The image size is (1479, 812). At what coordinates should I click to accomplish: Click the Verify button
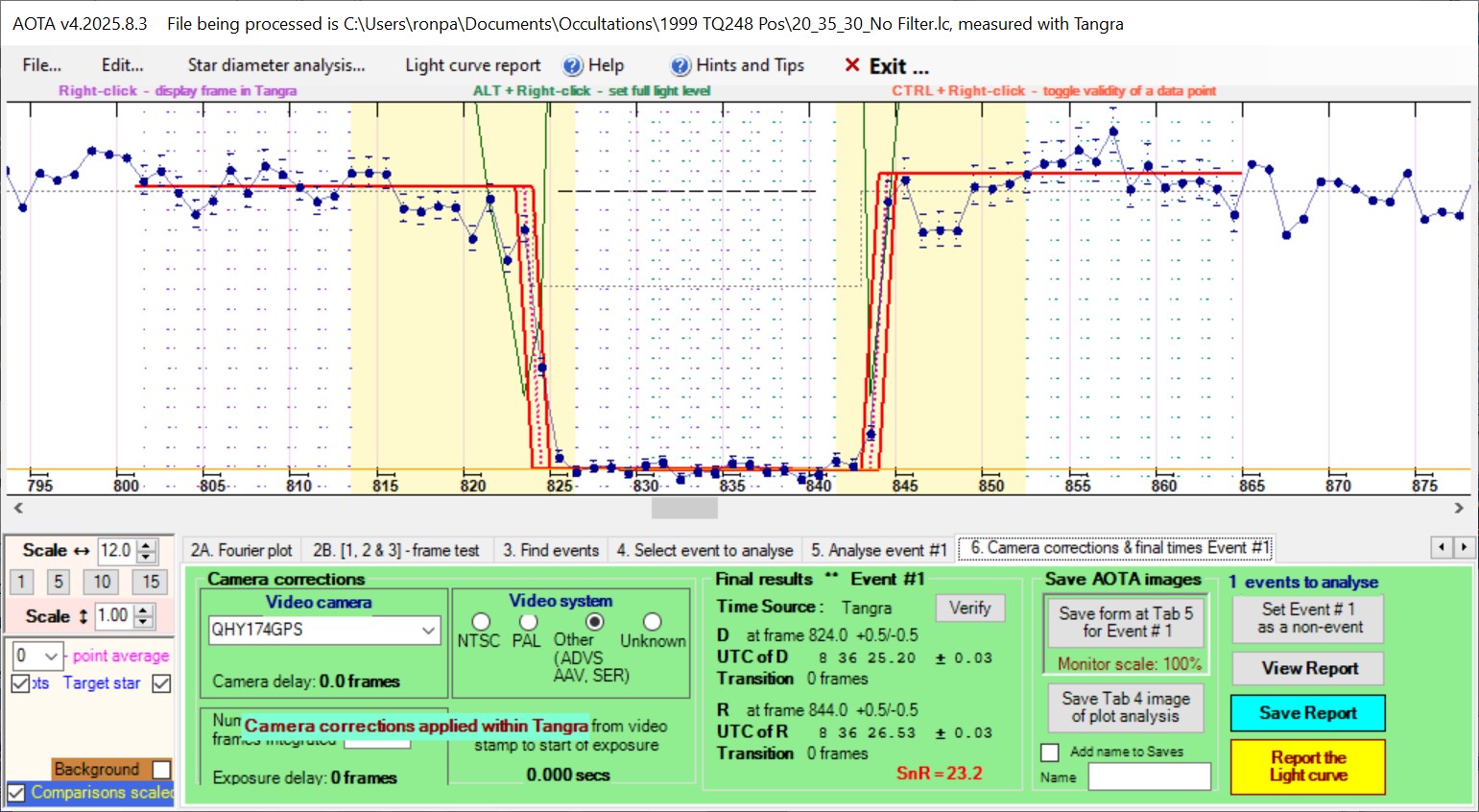point(969,608)
